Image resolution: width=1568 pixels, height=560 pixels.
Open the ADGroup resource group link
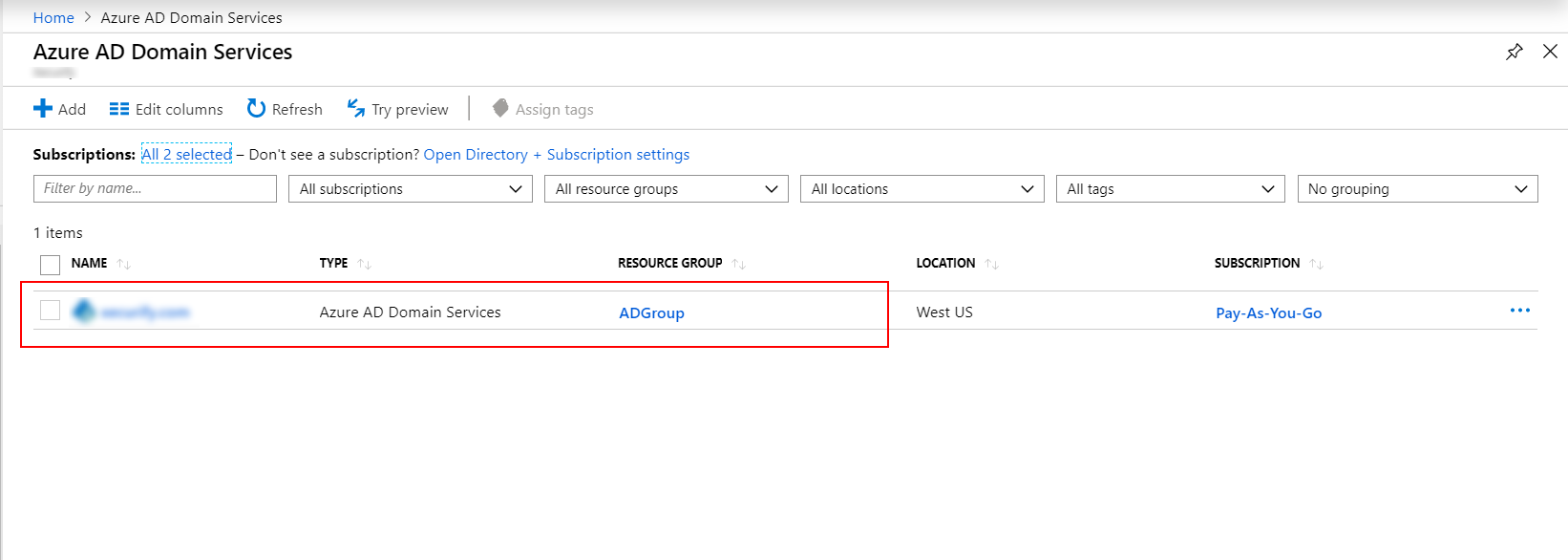pyautogui.click(x=652, y=313)
